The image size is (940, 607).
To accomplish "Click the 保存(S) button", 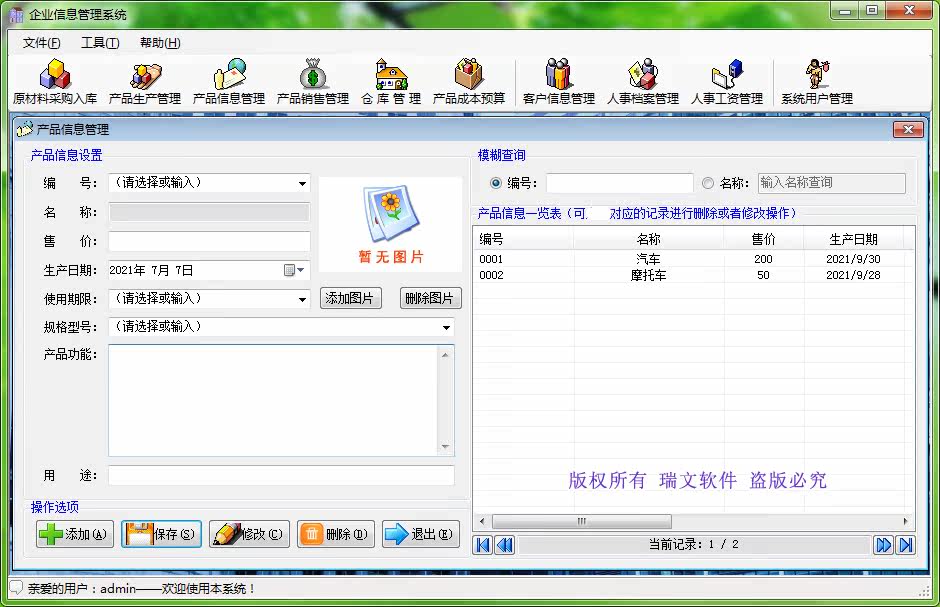I will [161, 534].
